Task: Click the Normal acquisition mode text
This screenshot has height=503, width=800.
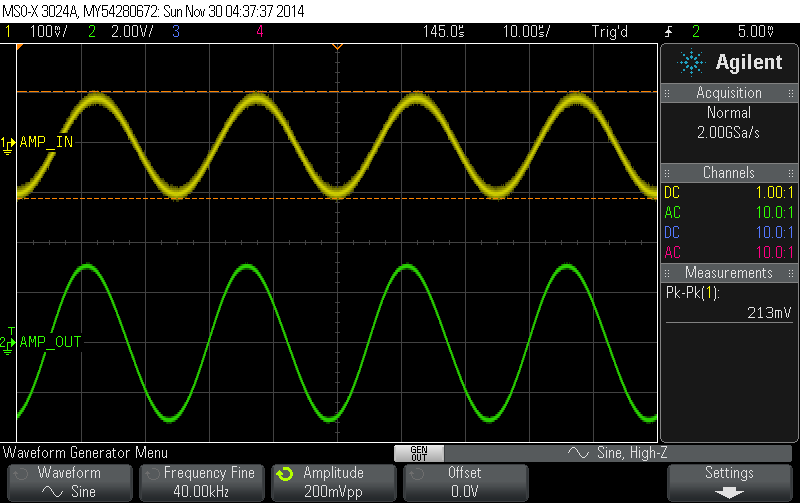Action: coord(729,113)
